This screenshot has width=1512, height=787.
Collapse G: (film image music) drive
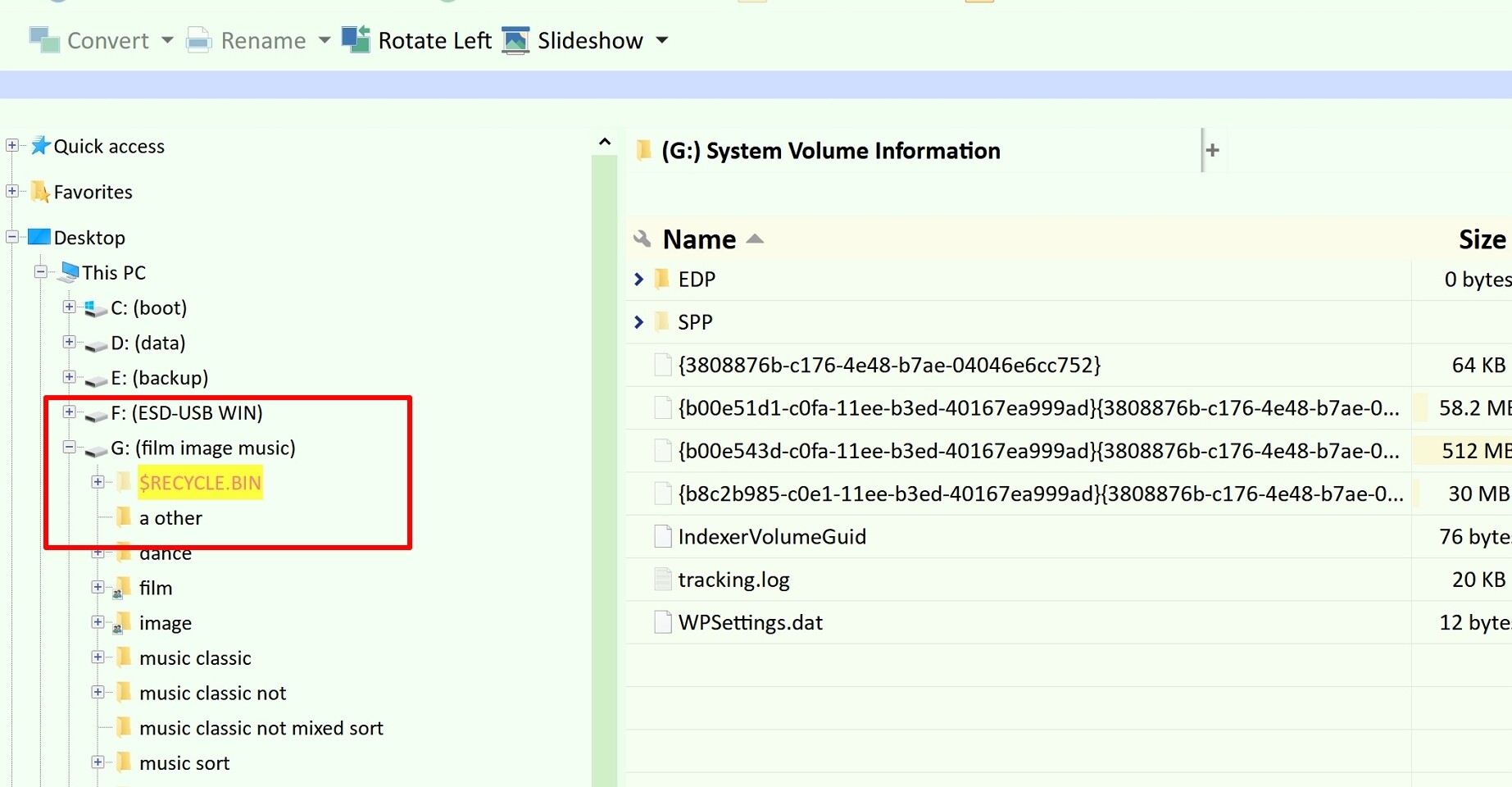click(x=69, y=447)
